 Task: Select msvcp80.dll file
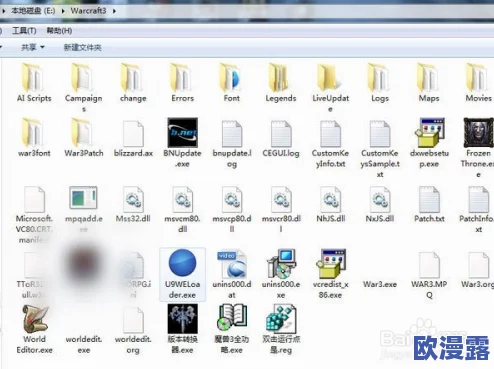tap(232, 210)
